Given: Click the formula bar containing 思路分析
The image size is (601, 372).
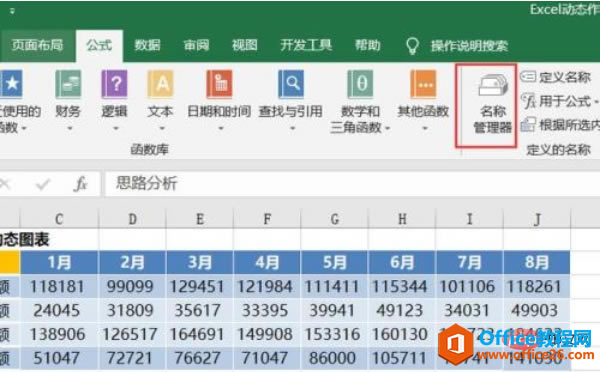Looking at the screenshot, I should 352,184.
